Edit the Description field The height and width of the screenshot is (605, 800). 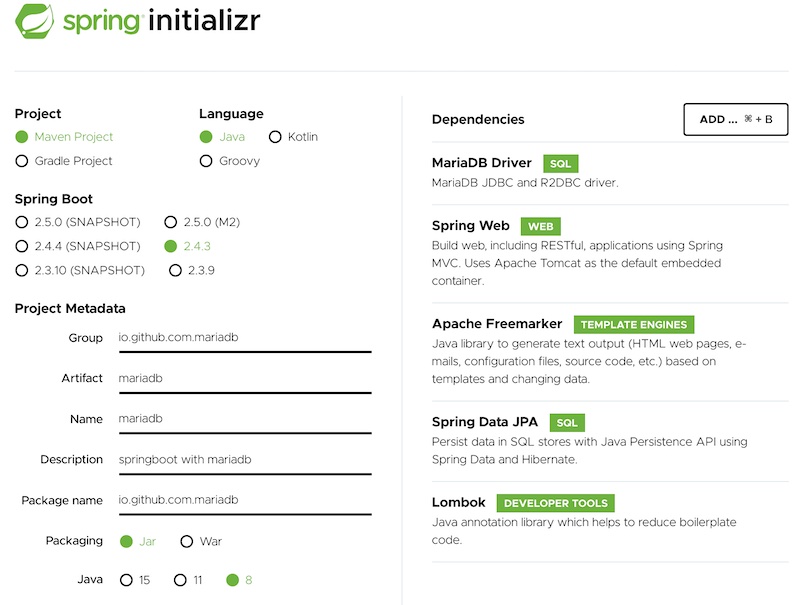(x=245, y=460)
